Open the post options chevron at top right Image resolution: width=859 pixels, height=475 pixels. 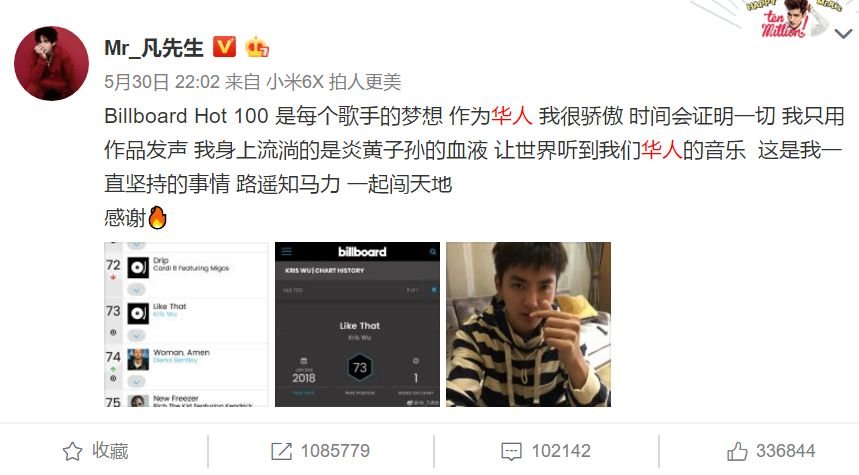pyautogui.click(x=843, y=34)
